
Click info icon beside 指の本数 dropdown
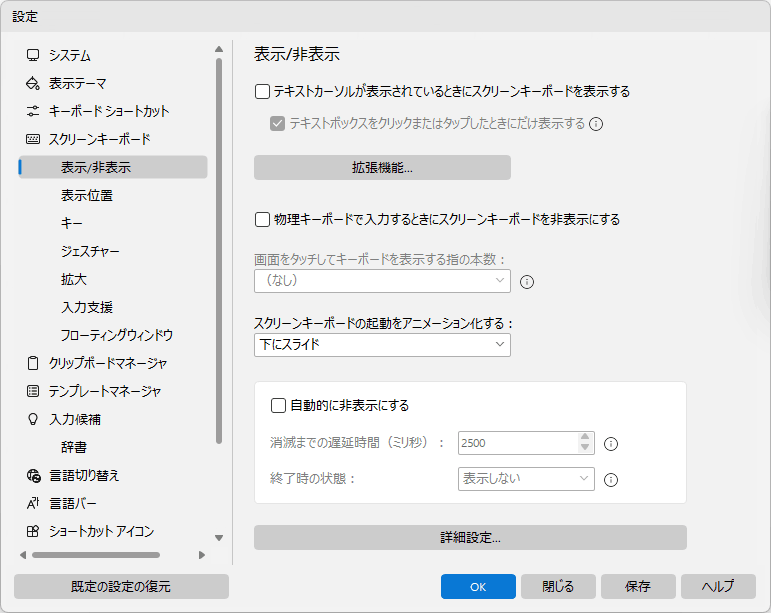click(527, 282)
